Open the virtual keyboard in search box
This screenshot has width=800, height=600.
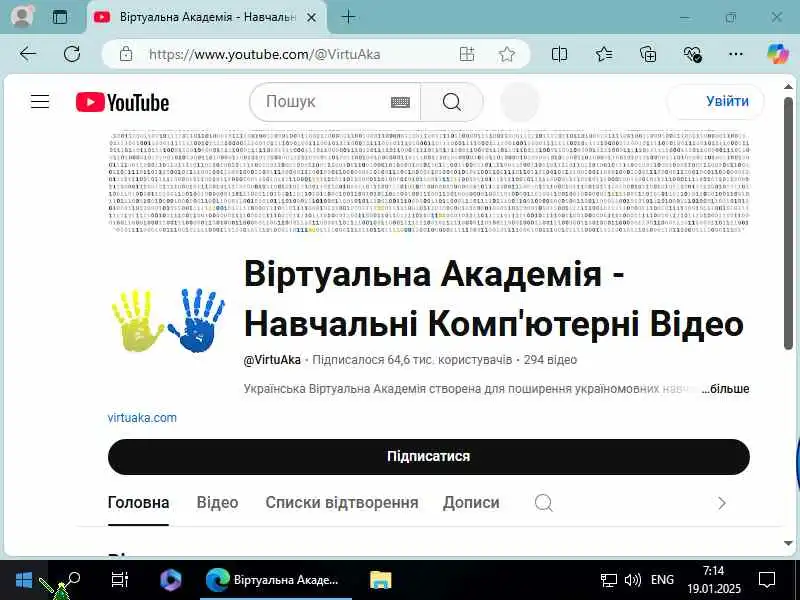pos(401,102)
